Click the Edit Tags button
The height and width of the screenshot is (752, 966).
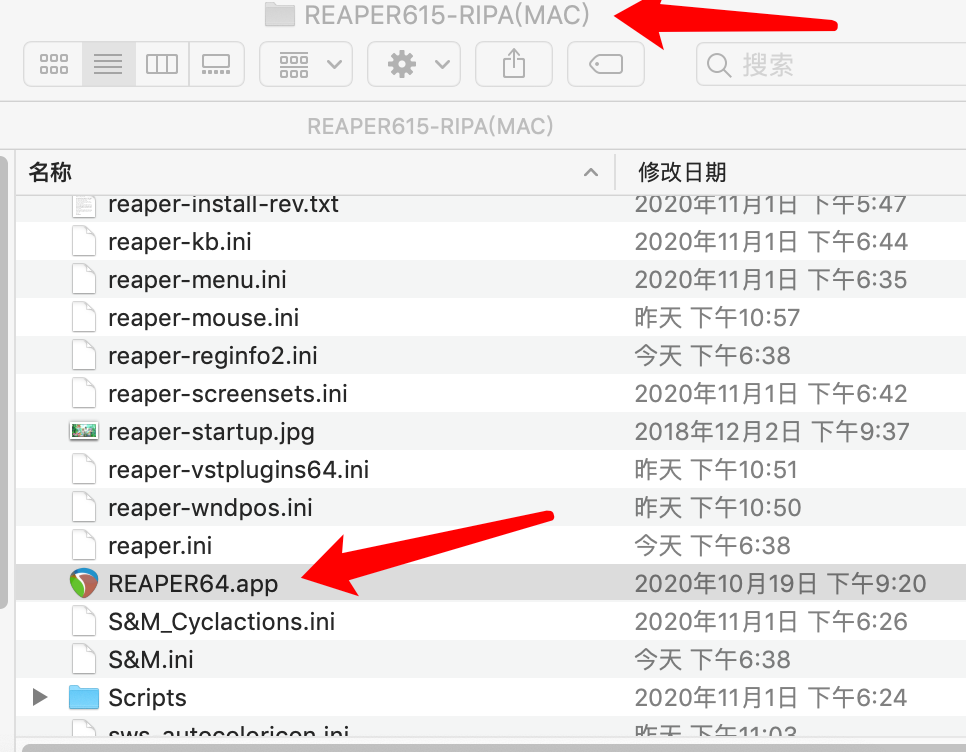click(606, 64)
